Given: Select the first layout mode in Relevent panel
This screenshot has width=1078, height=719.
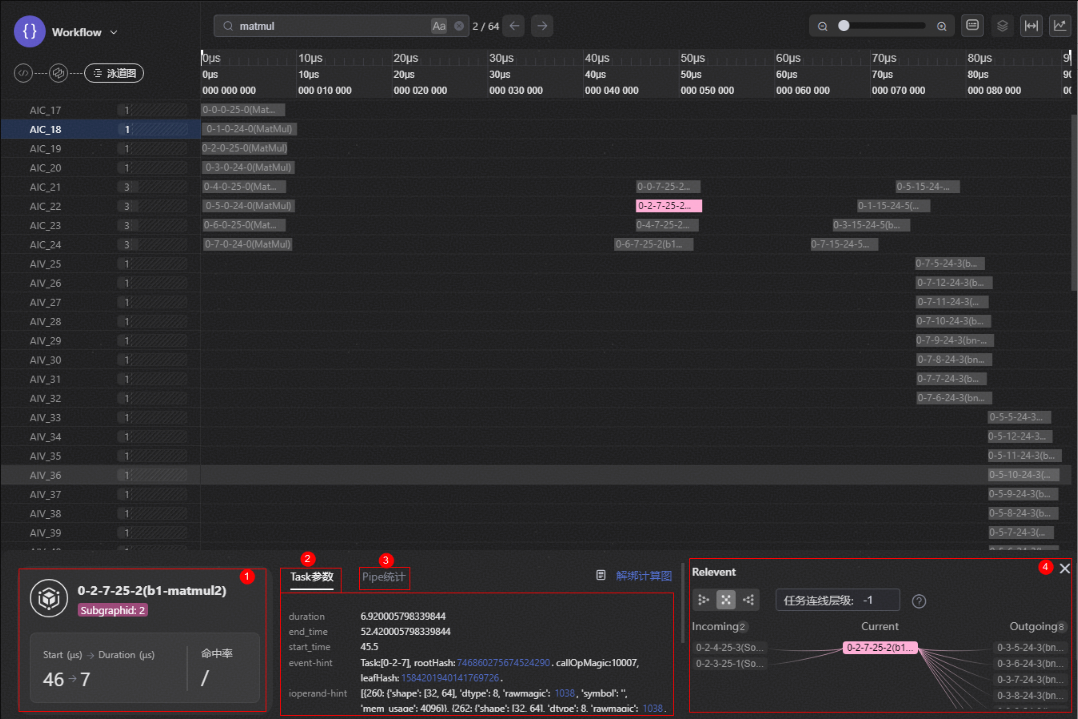Looking at the screenshot, I should pos(704,600).
